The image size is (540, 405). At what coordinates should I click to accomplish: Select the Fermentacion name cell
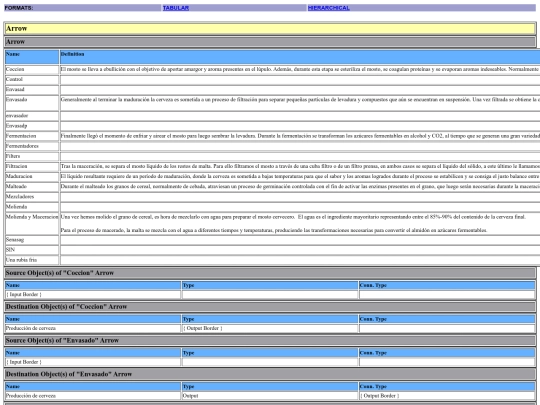pos(32,136)
